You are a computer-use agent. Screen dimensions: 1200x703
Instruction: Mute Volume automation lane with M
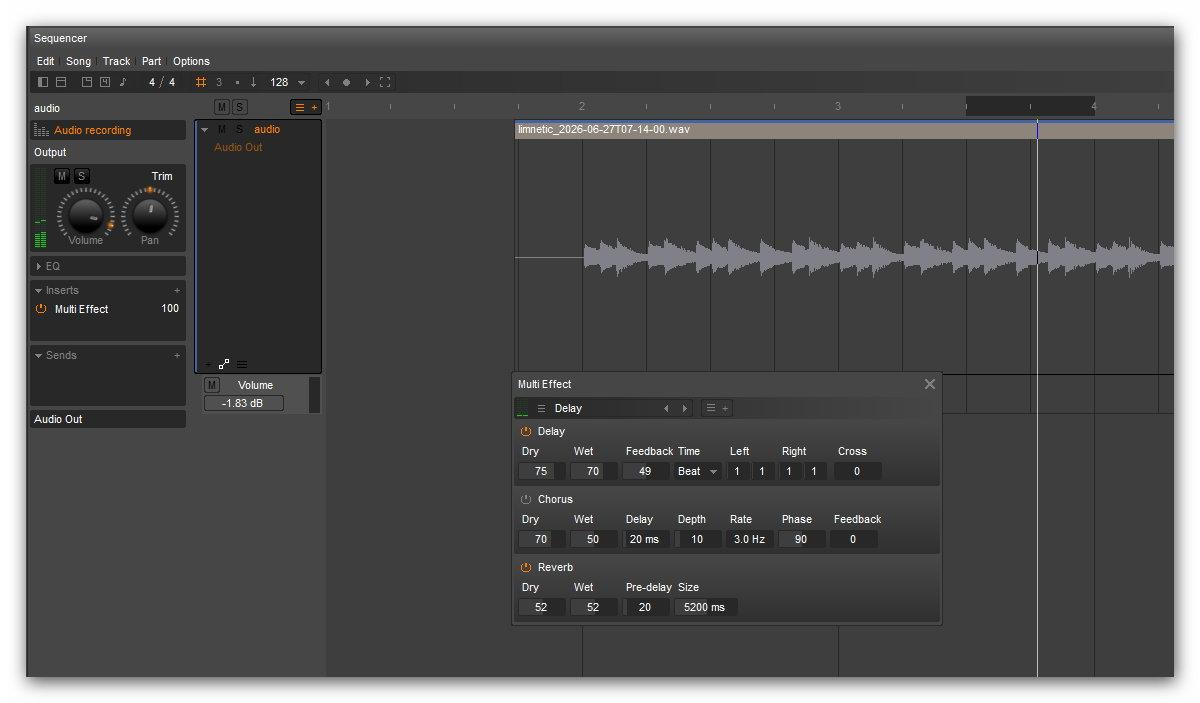coord(212,385)
